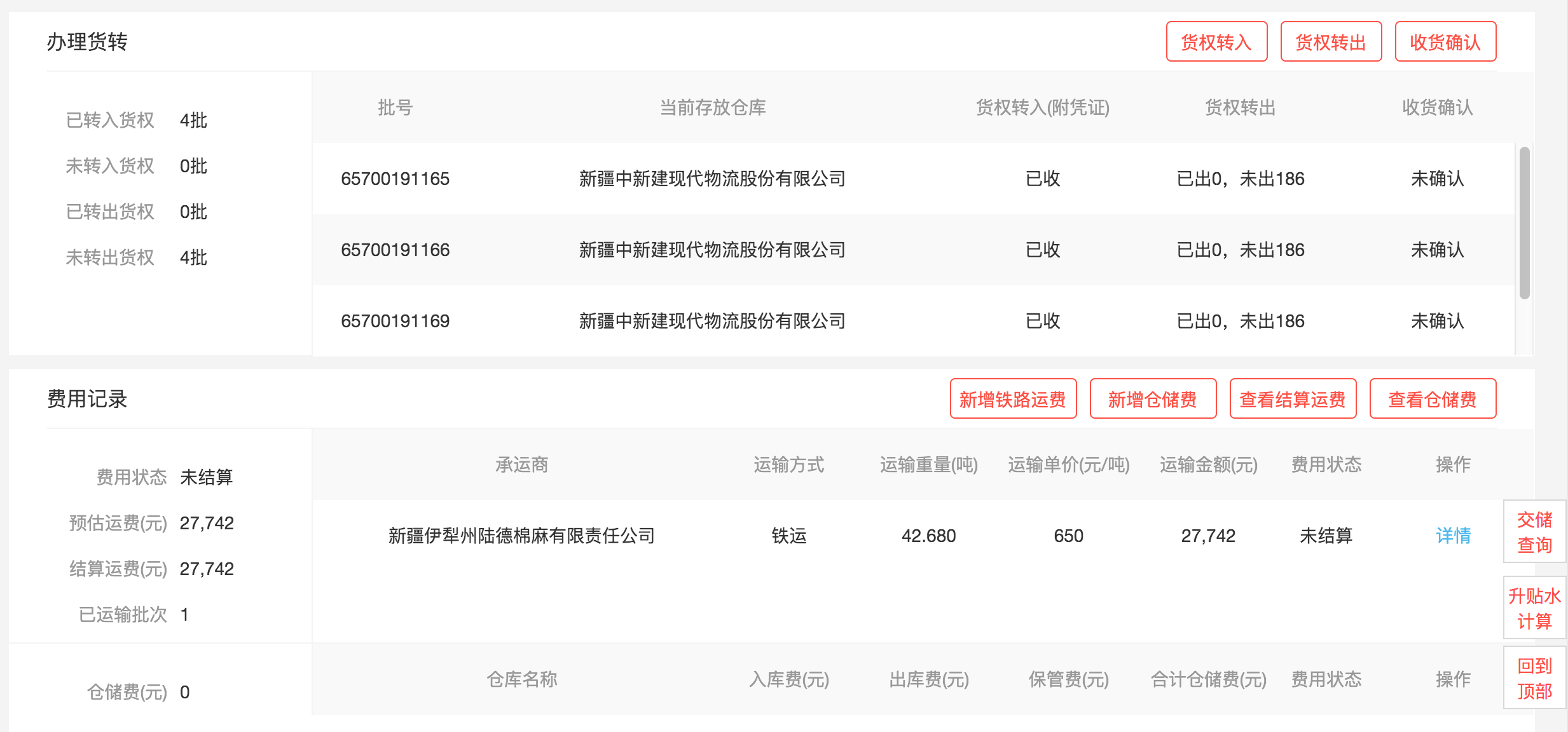Open the 交储查询 side button
Image resolution: width=1568 pixels, height=732 pixels.
point(1534,532)
